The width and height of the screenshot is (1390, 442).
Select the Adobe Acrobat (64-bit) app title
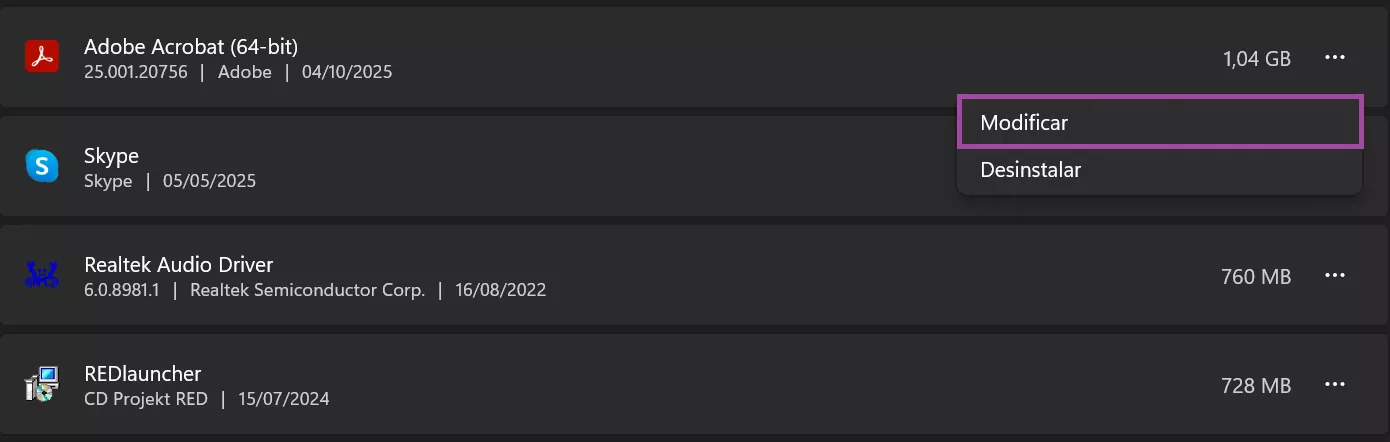[191, 46]
